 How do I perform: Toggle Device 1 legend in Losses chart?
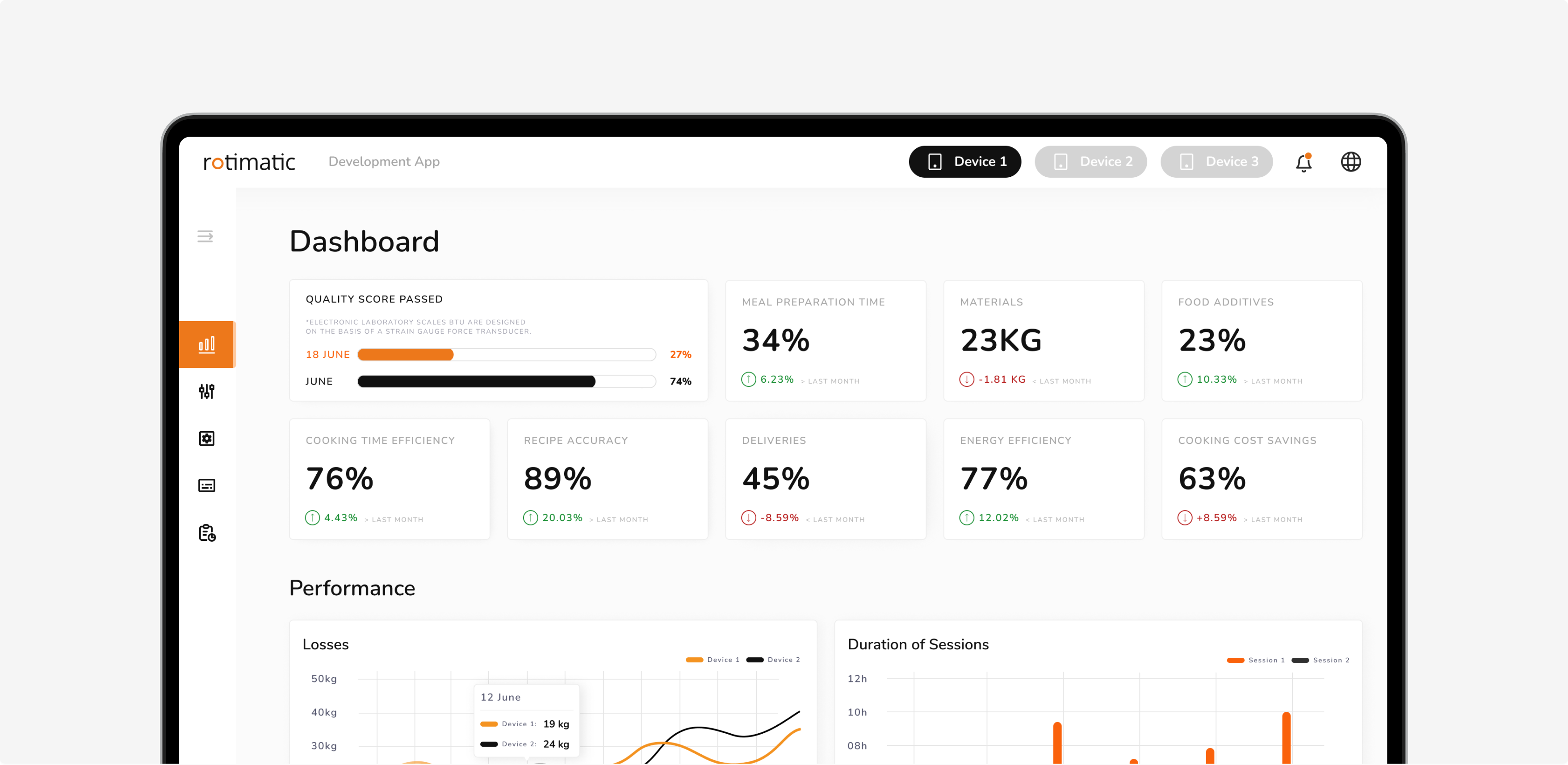[712, 660]
